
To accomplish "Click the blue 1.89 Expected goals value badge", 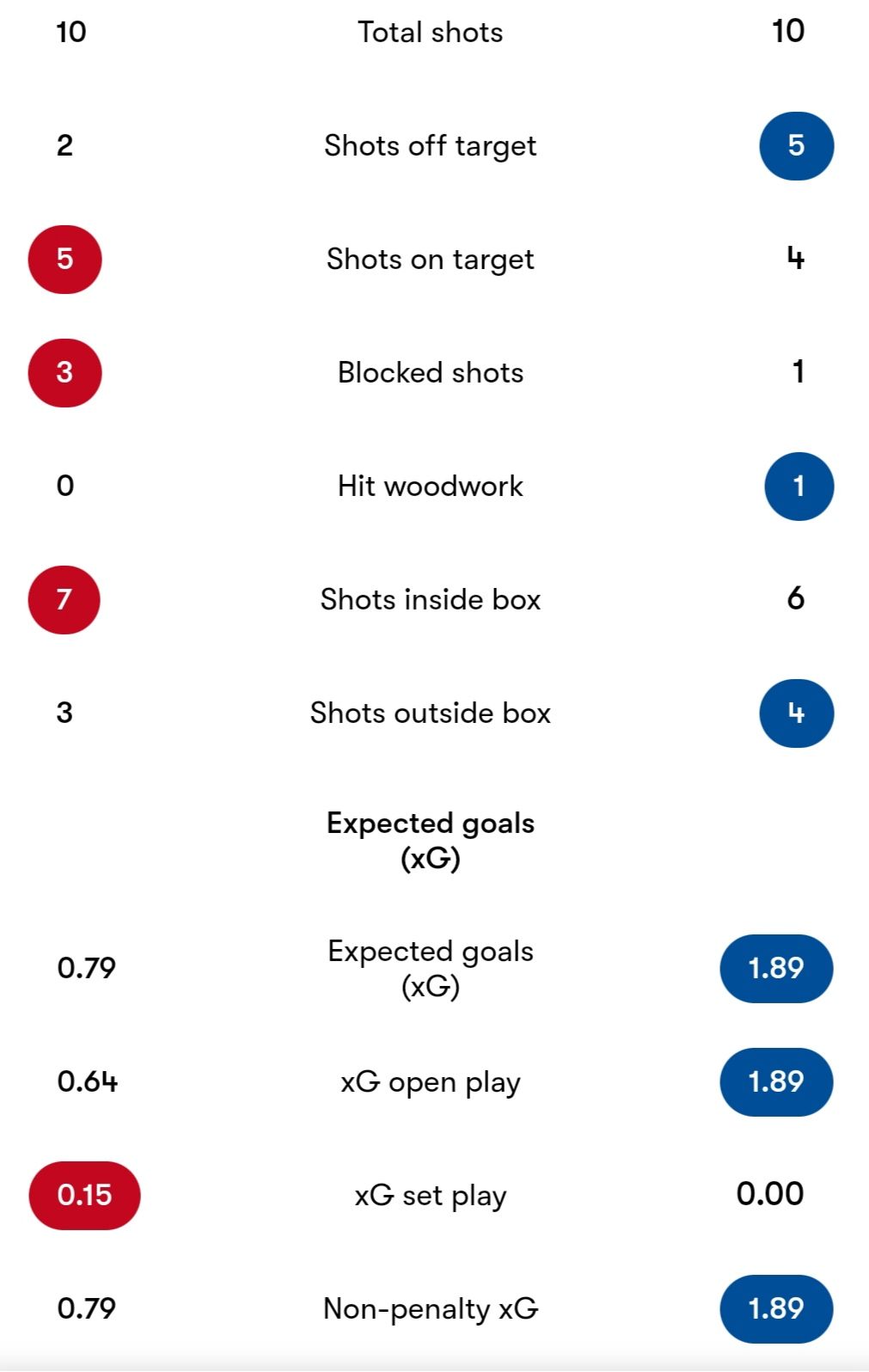I will click(776, 968).
